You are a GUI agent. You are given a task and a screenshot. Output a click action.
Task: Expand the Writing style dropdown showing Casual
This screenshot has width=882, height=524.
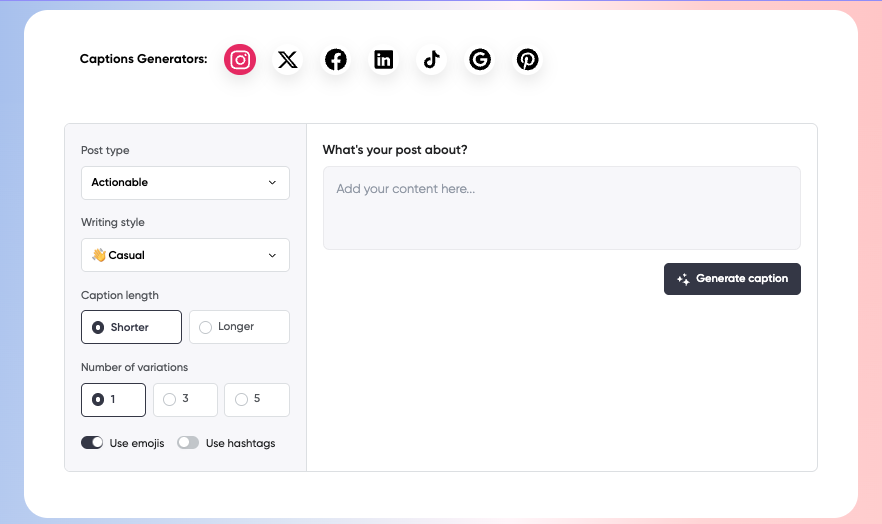[x=185, y=255]
